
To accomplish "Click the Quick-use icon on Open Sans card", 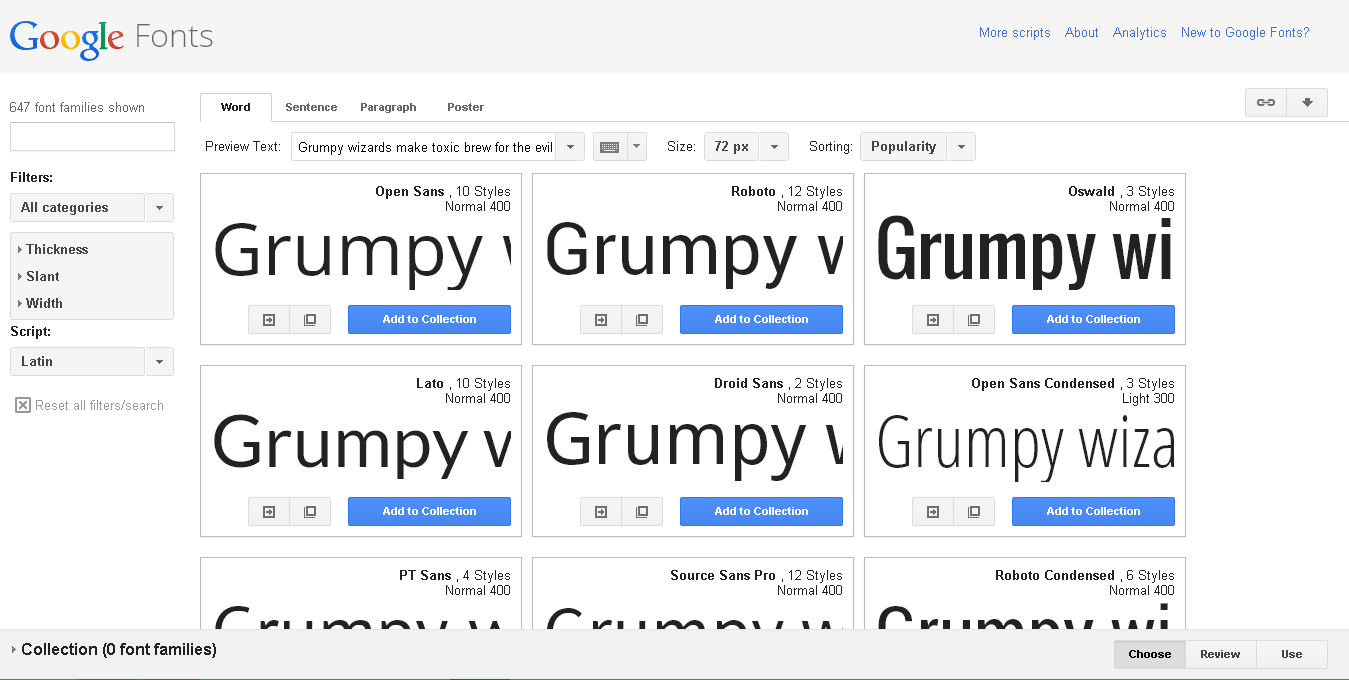I will (x=269, y=319).
